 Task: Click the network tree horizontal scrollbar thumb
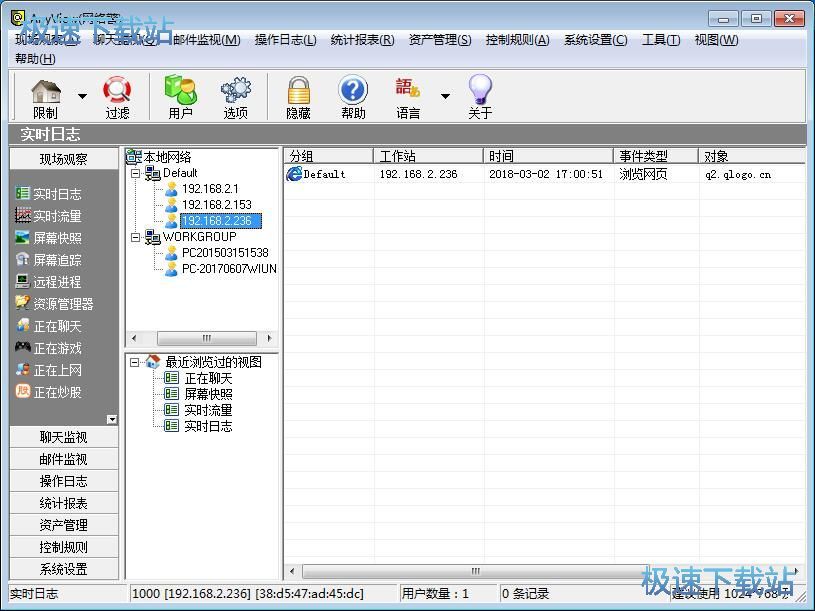[x=207, y=338]
